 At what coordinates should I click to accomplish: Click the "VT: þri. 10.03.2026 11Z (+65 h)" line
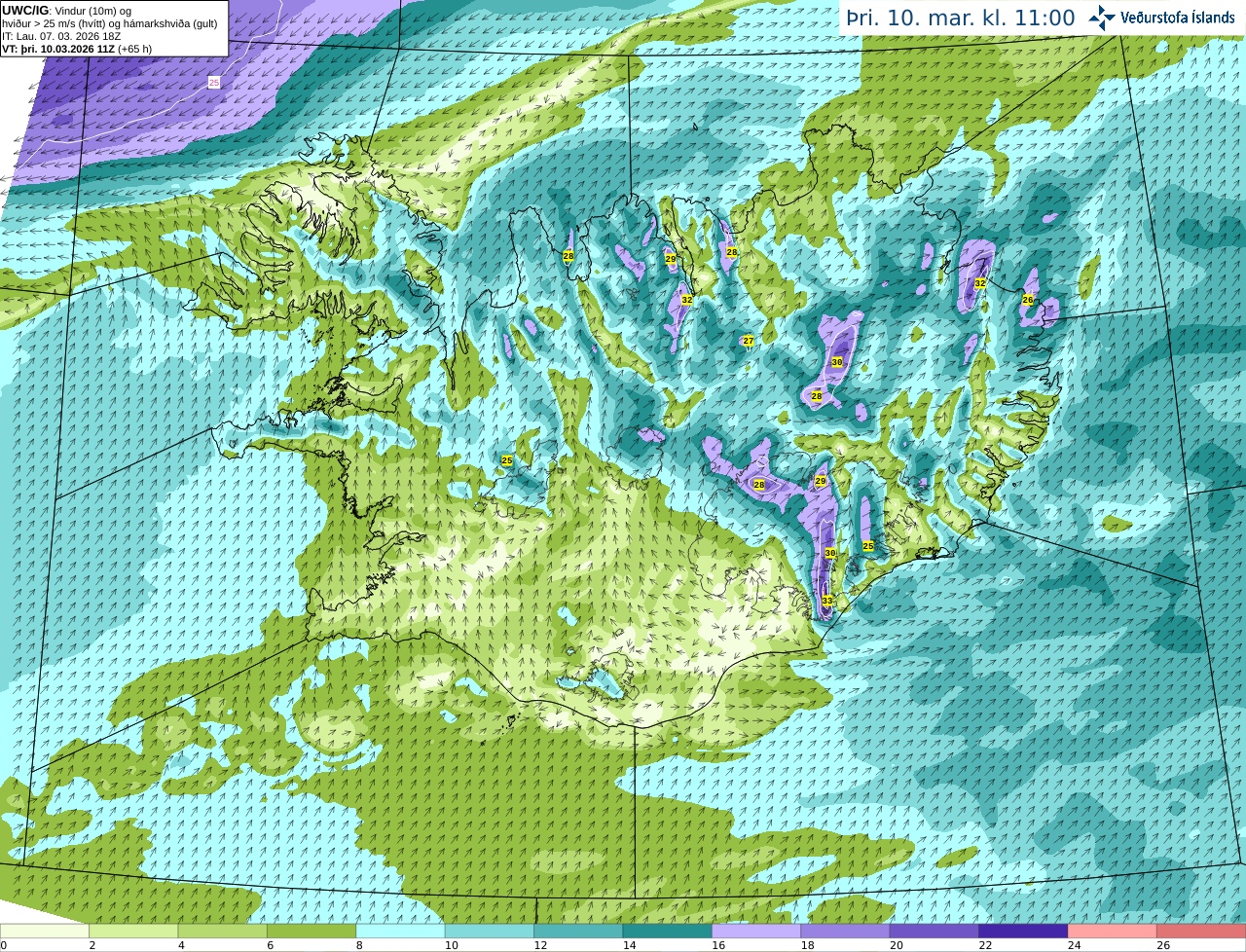[x=77, y=49]
